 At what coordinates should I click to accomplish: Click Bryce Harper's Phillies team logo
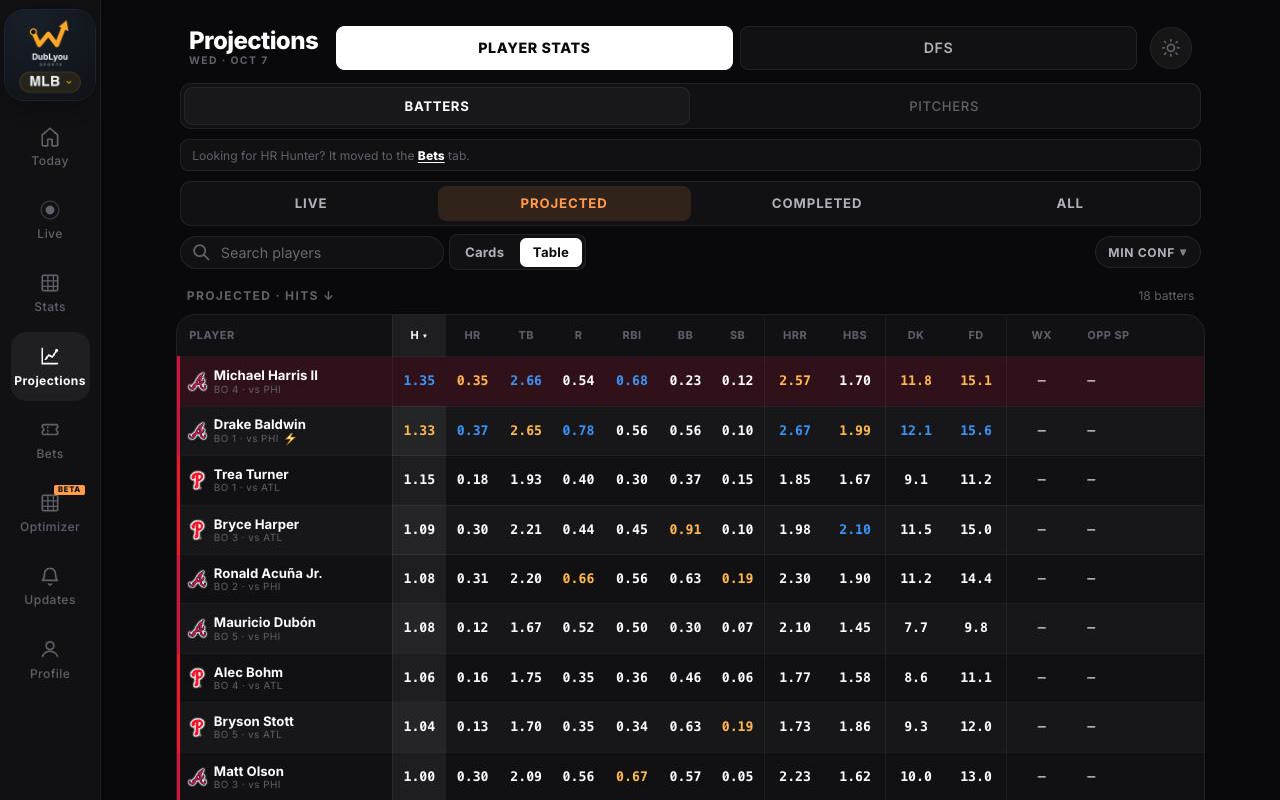198,529
